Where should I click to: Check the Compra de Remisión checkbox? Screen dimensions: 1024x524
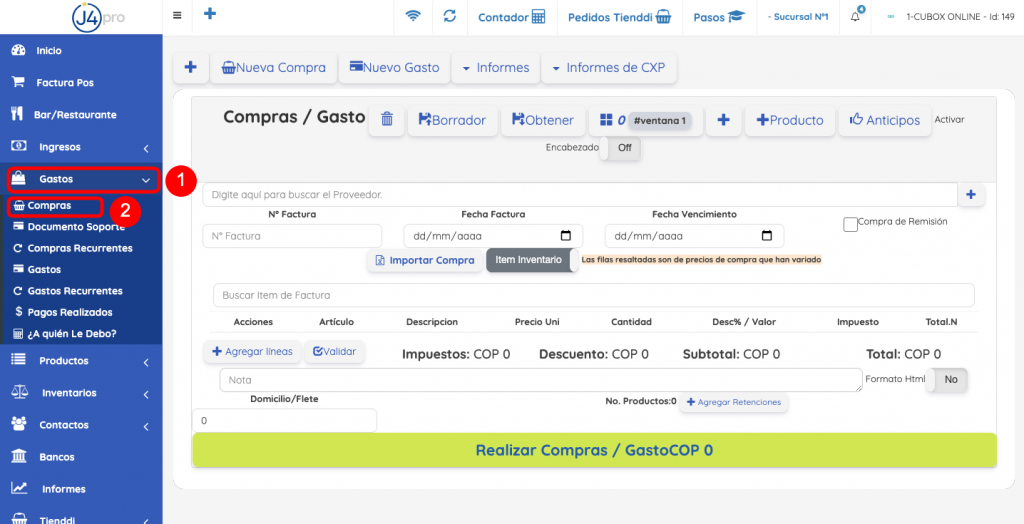[x=850, y=224]
